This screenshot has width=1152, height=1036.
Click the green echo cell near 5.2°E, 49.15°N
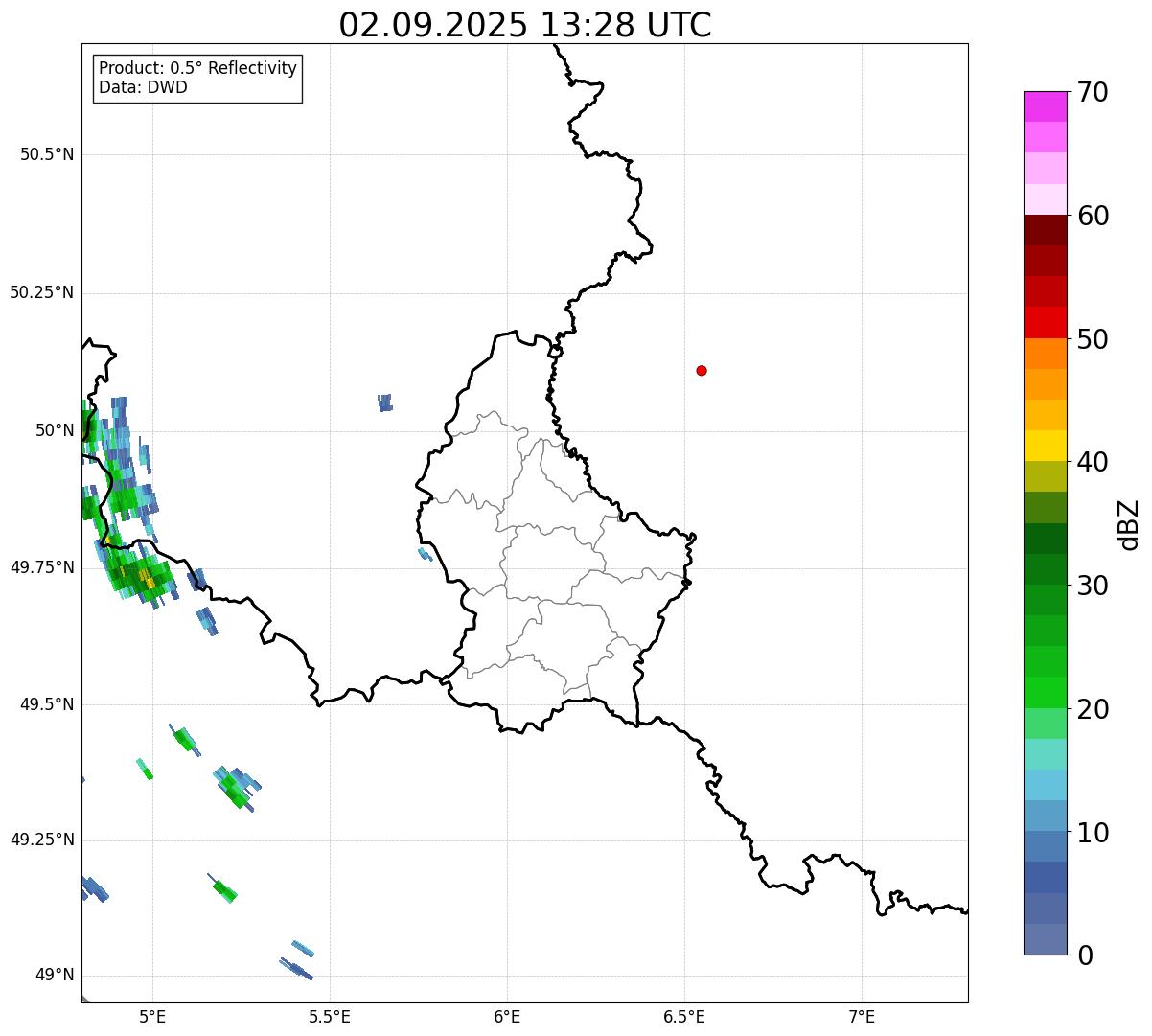223,890
